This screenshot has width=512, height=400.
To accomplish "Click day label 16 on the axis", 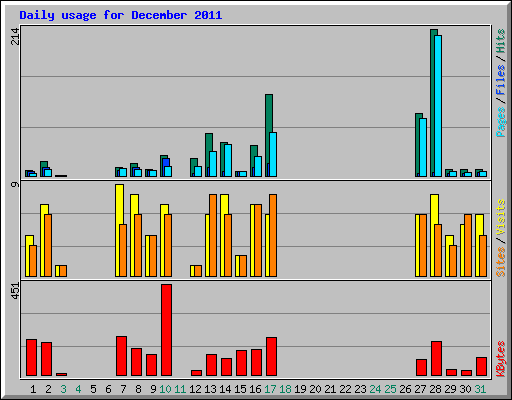I will point(255,389).
